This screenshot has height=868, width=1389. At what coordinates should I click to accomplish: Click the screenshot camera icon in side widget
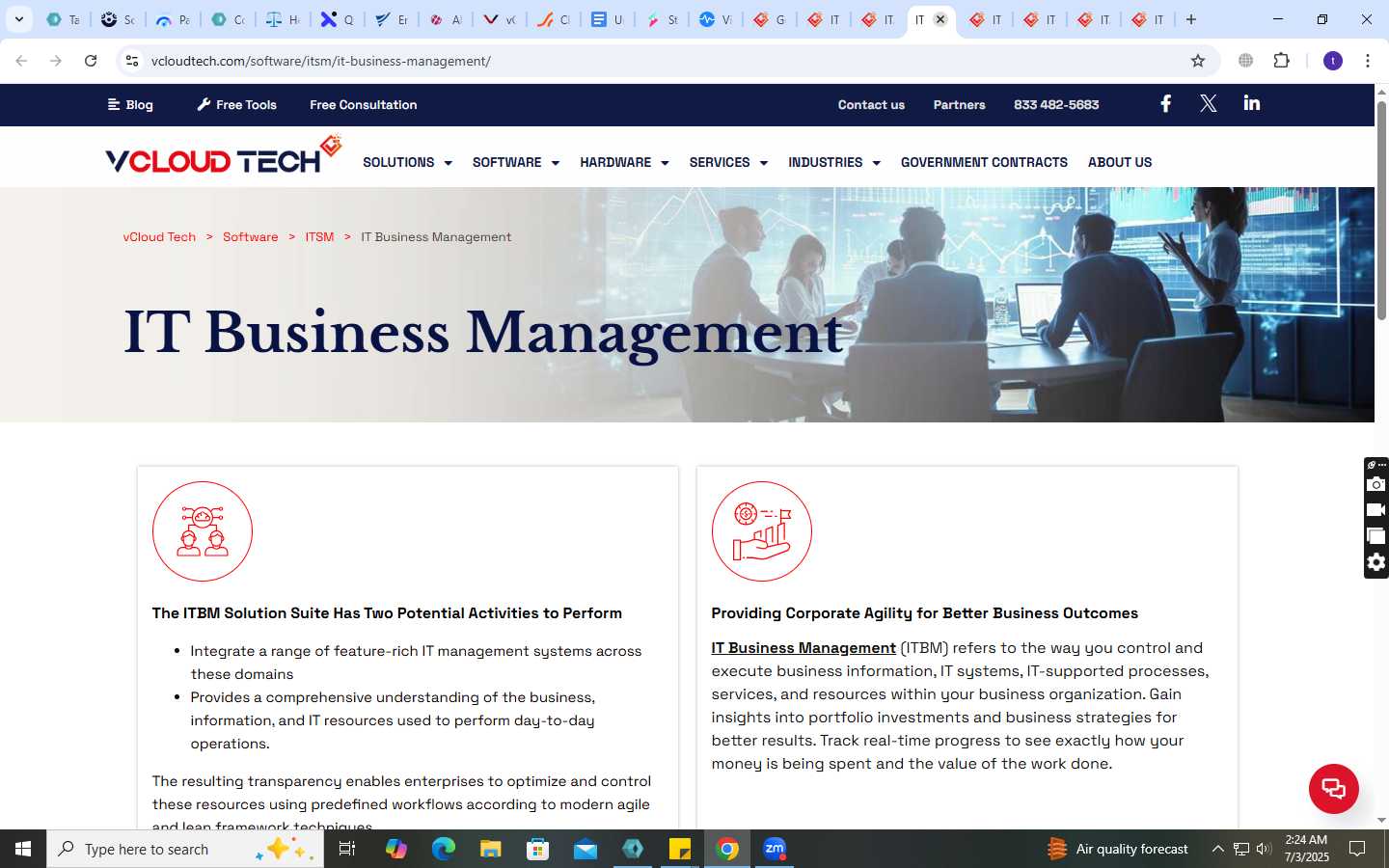coord(1376,484)
